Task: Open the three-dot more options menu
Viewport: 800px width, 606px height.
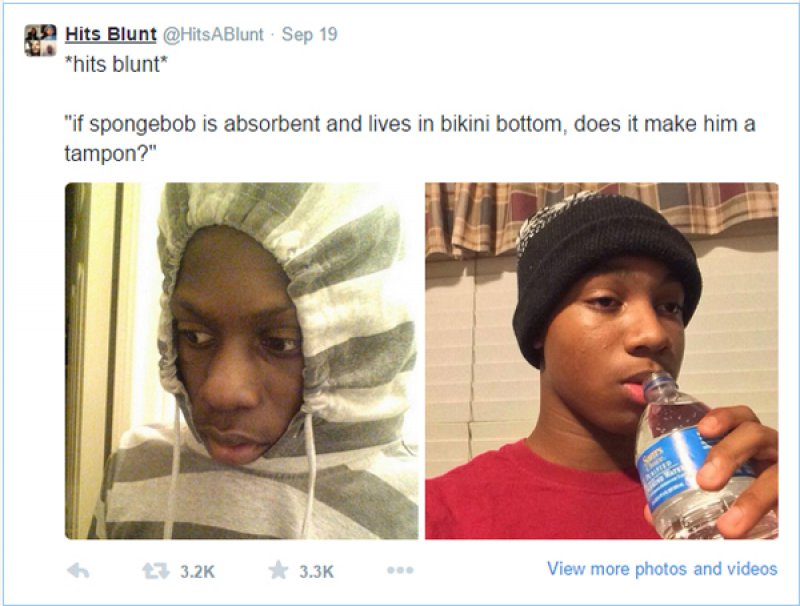Action: point(400,570)
